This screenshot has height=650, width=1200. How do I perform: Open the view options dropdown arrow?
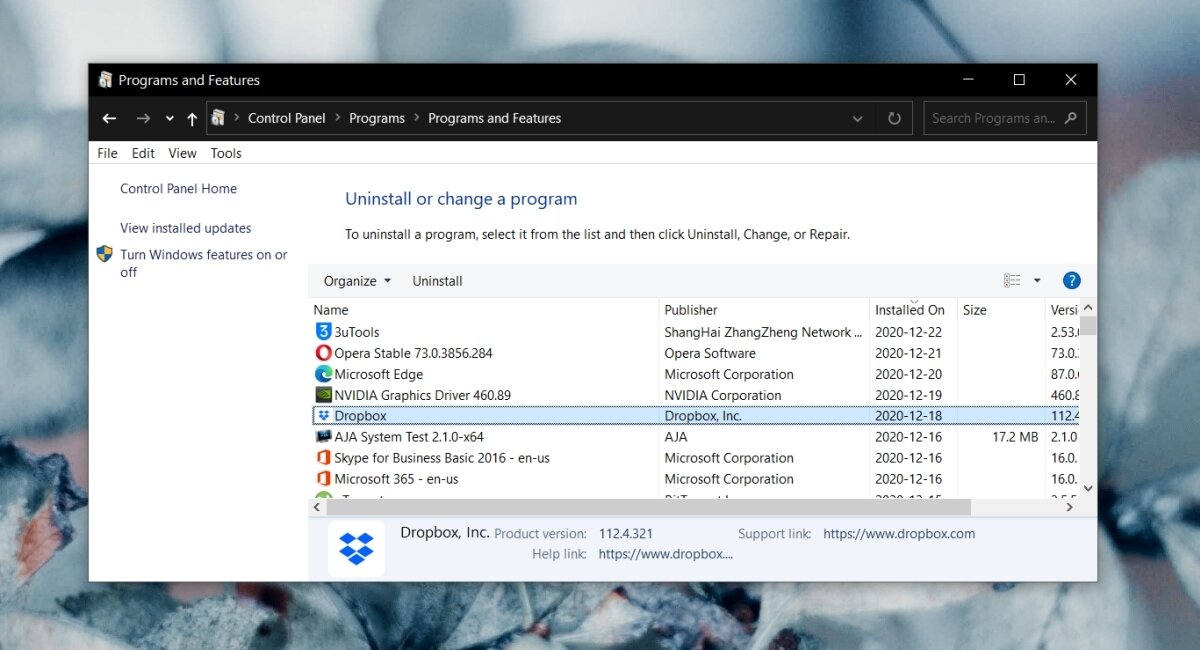[x=1037, y=281]
